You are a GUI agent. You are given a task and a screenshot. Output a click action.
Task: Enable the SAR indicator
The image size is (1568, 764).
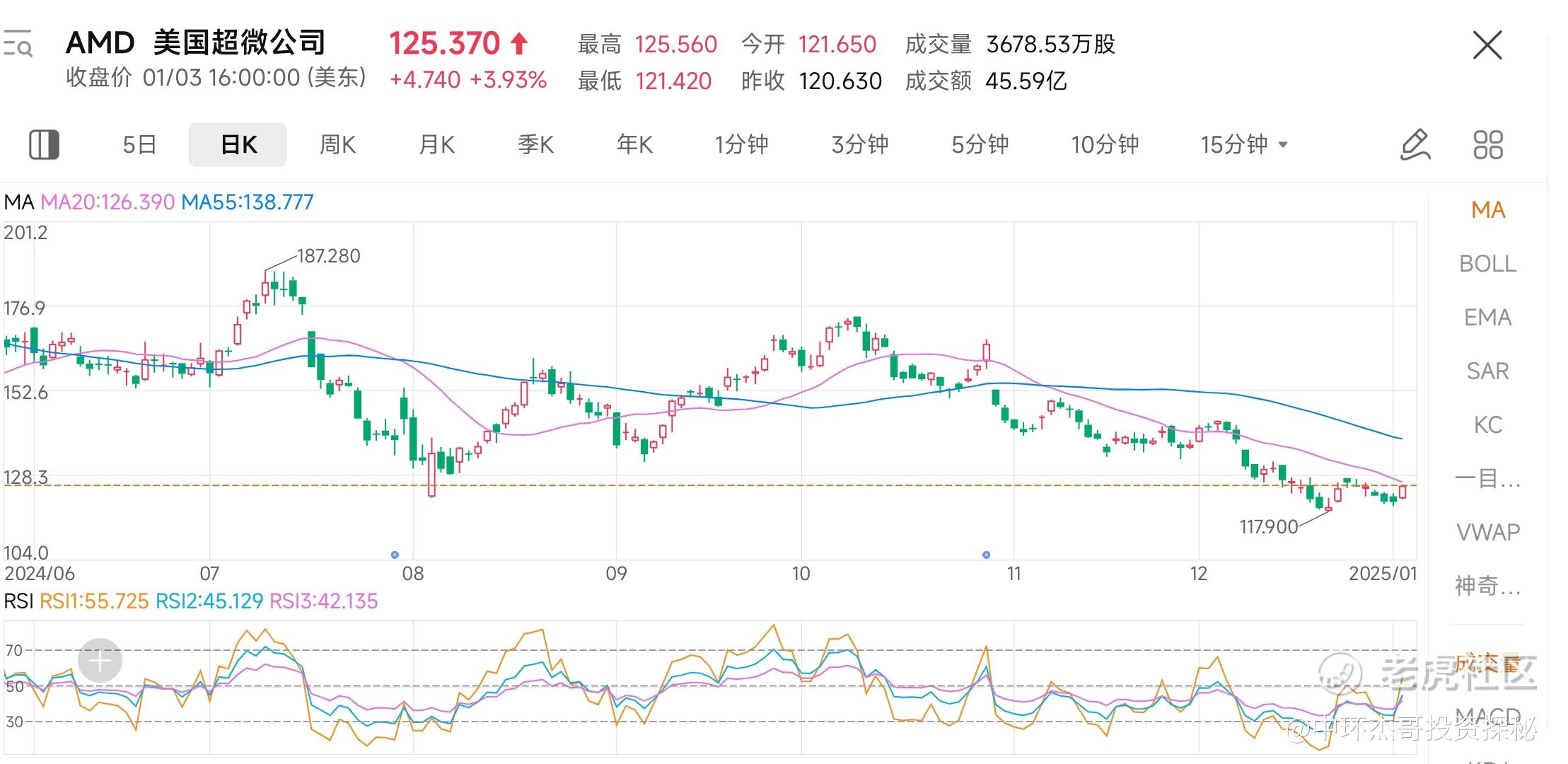pos(1488,371)
